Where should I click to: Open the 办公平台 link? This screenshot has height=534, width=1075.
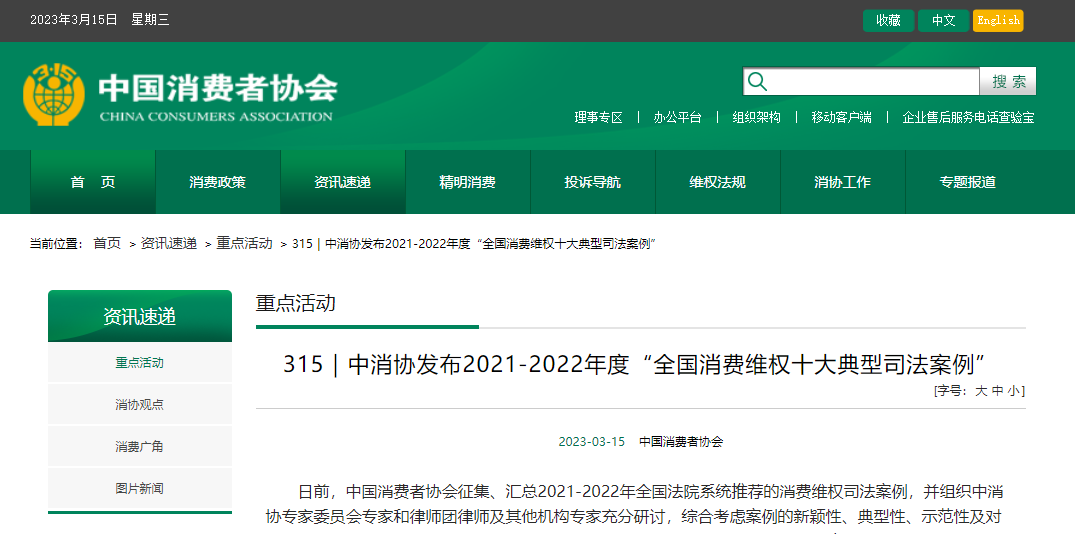[677, 117]
